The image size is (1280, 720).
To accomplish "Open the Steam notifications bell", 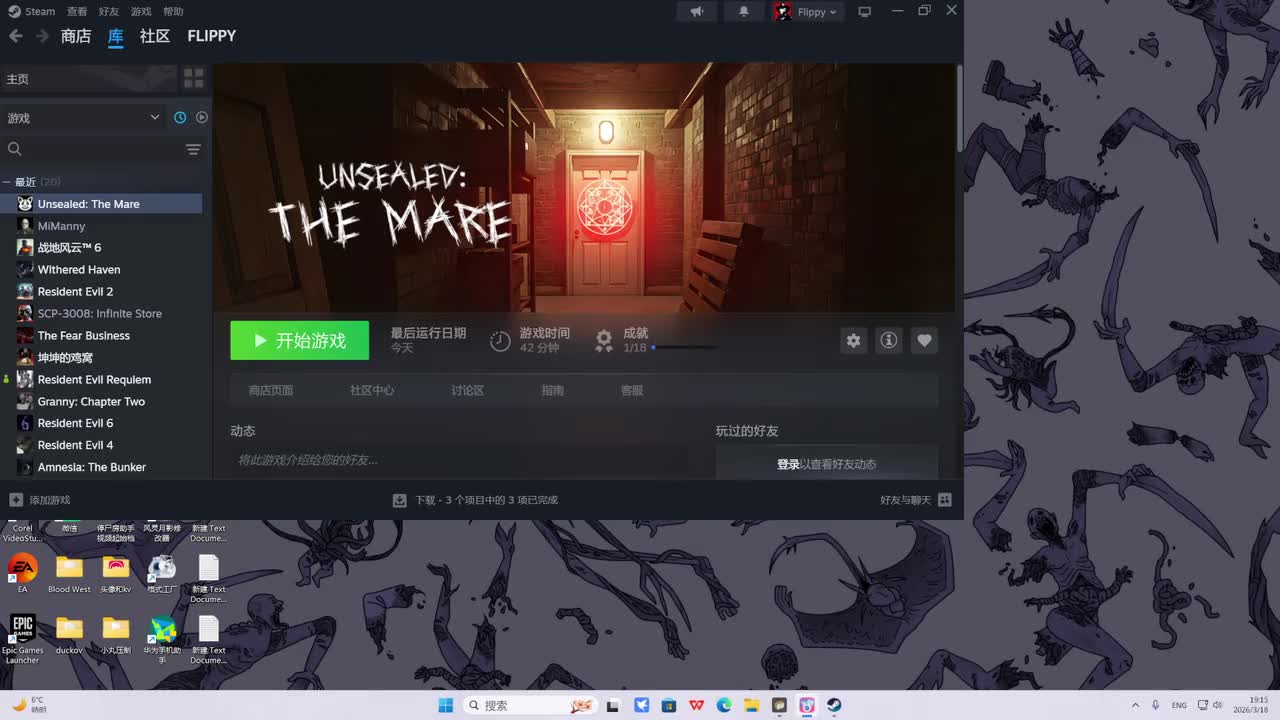I will click(743, 12).
